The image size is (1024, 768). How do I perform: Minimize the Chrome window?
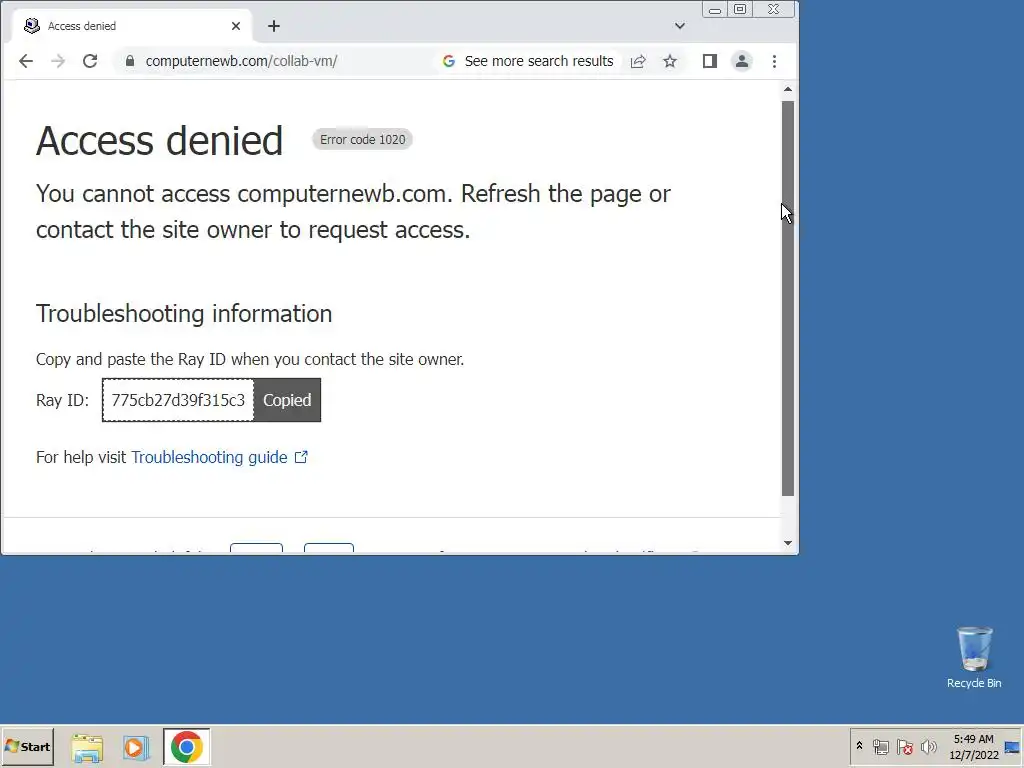(715, 10)
